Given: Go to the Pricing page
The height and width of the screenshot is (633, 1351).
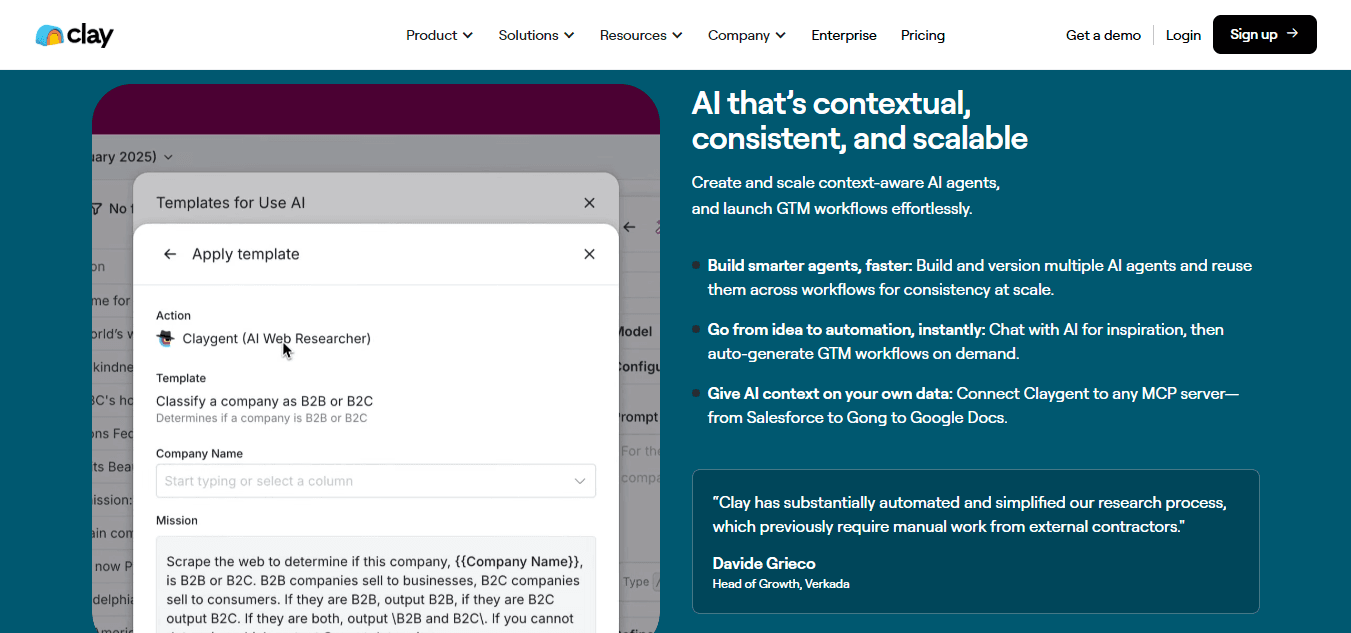Looking at the screenshot, I should tap(923, 35).
